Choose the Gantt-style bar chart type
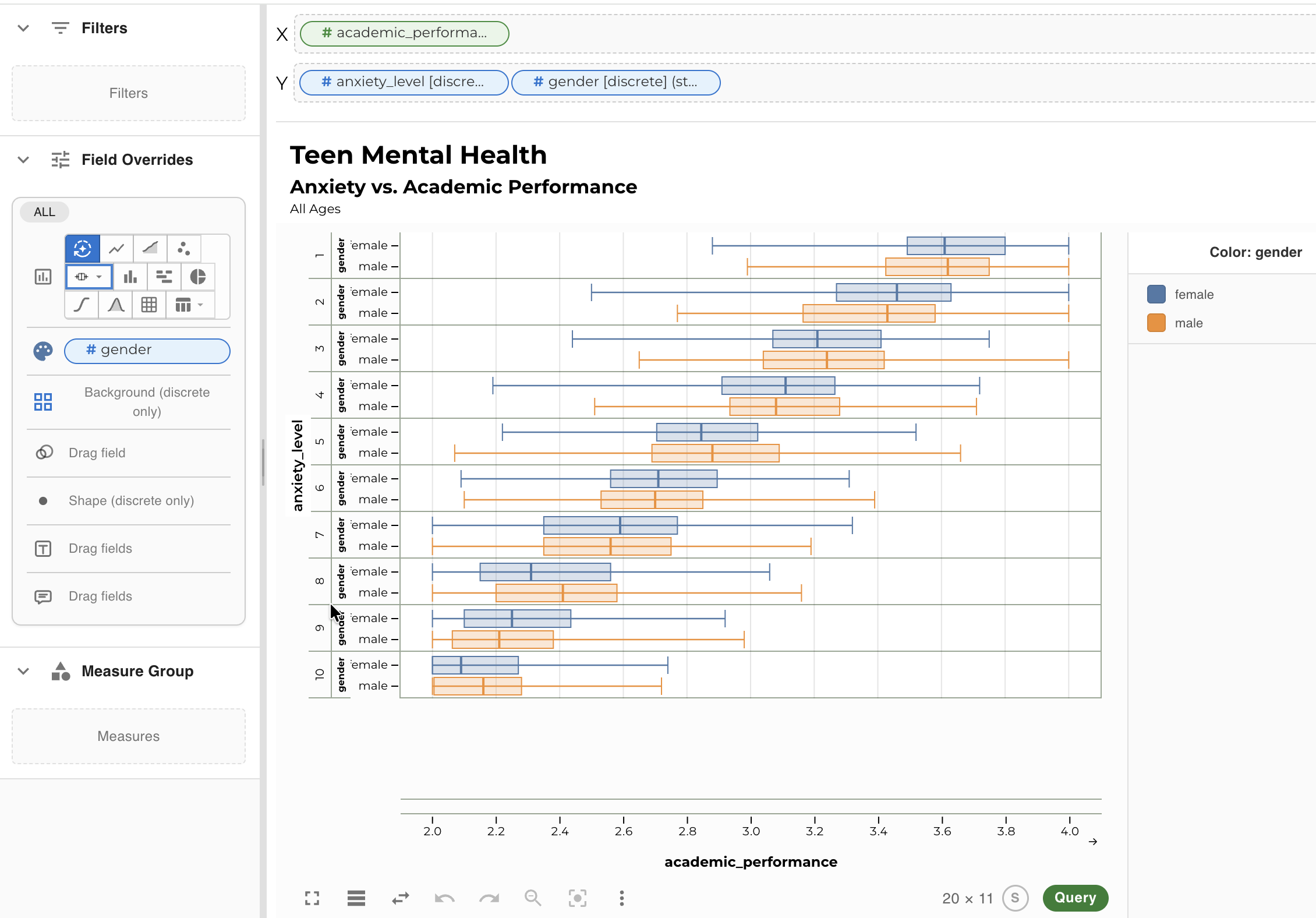 click(x=164, y=277)
